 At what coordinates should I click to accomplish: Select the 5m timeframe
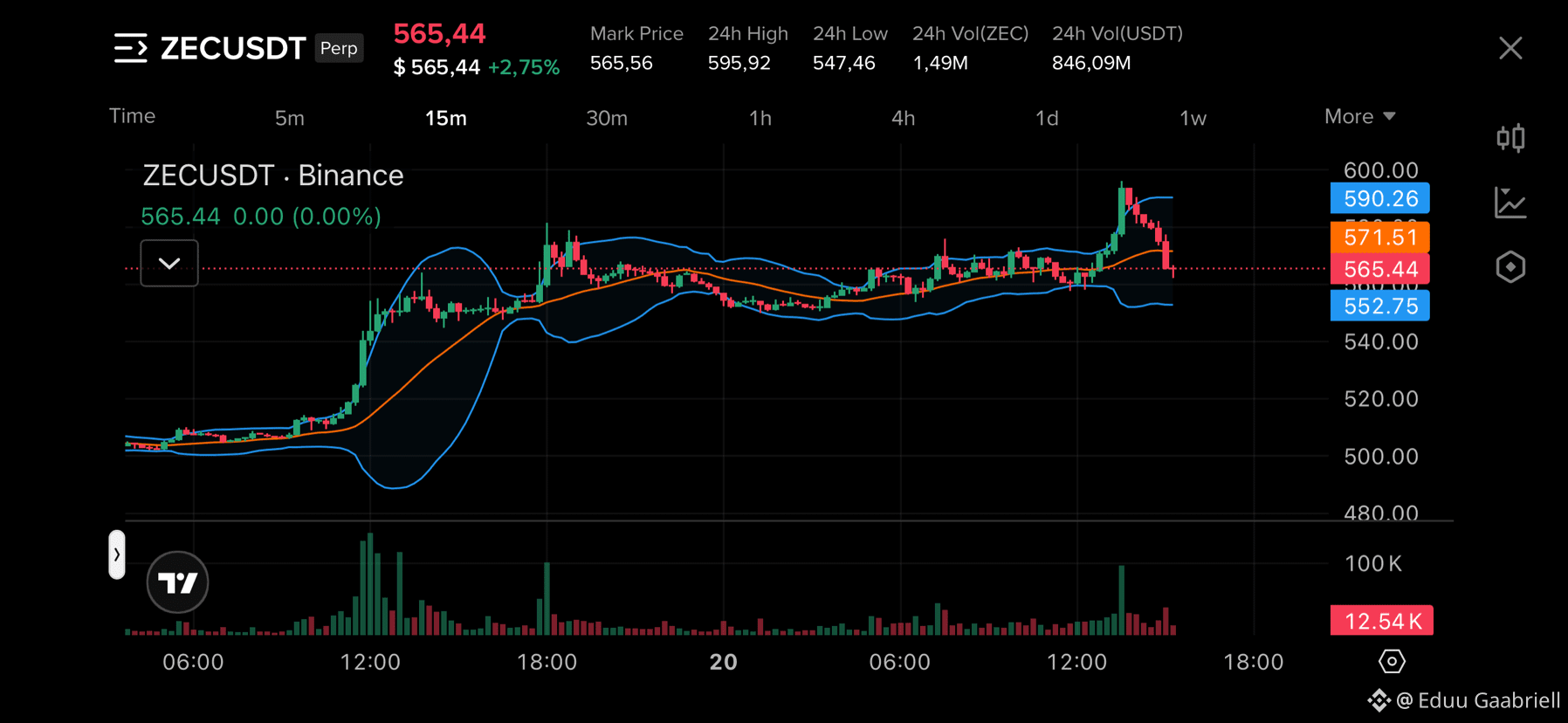tap(290, 118)
